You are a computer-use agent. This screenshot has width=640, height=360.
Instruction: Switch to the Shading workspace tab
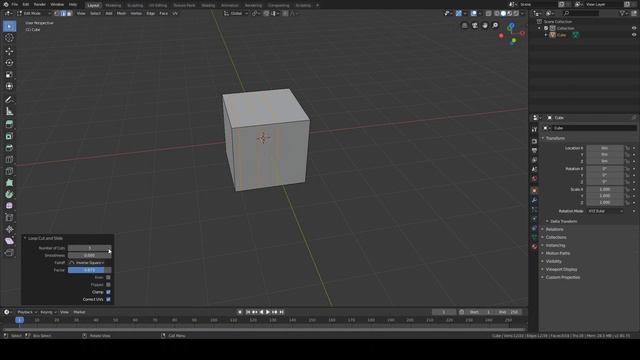(x=208, y=5)
